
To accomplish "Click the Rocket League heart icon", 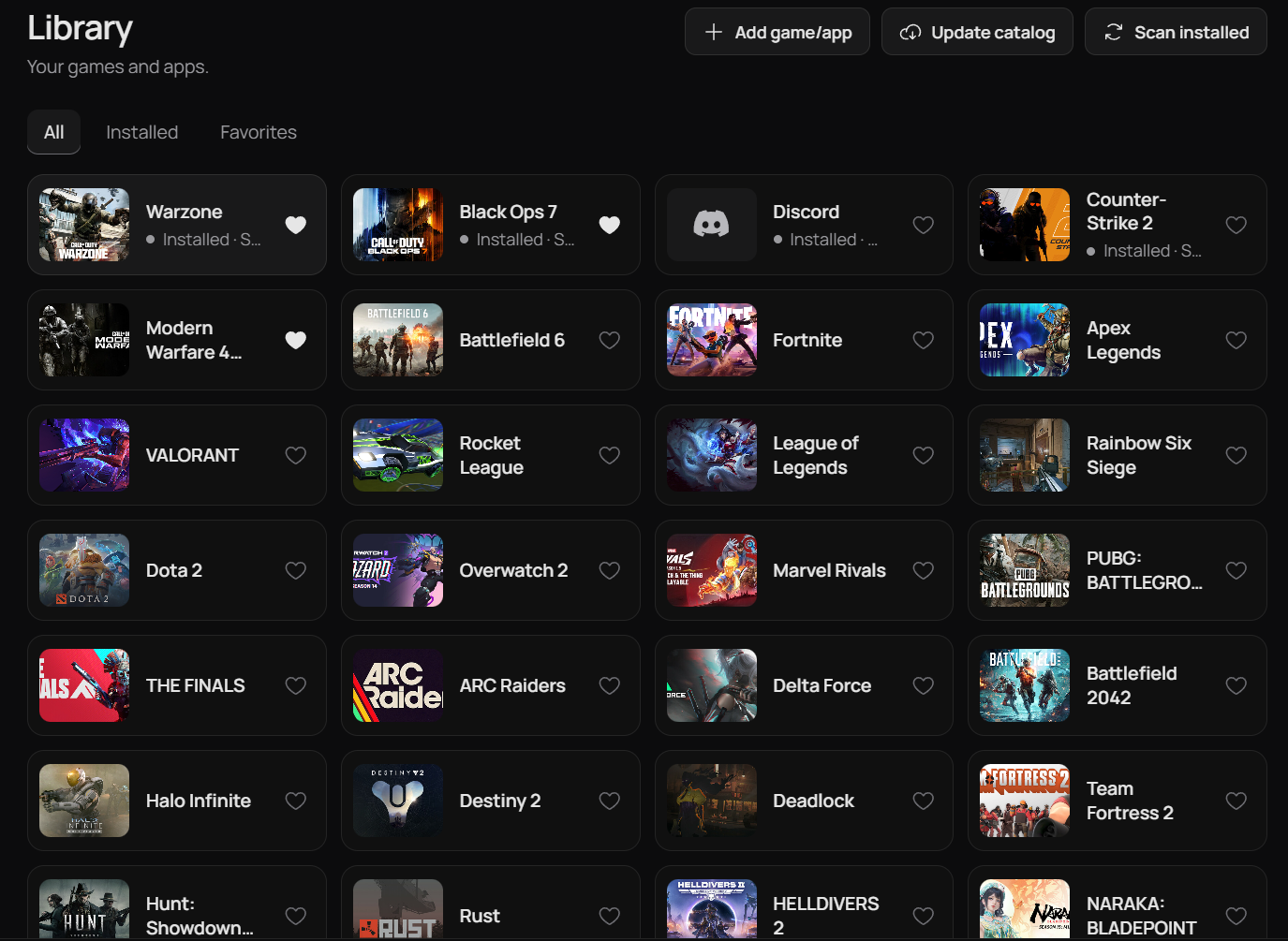I will point(610,455).
